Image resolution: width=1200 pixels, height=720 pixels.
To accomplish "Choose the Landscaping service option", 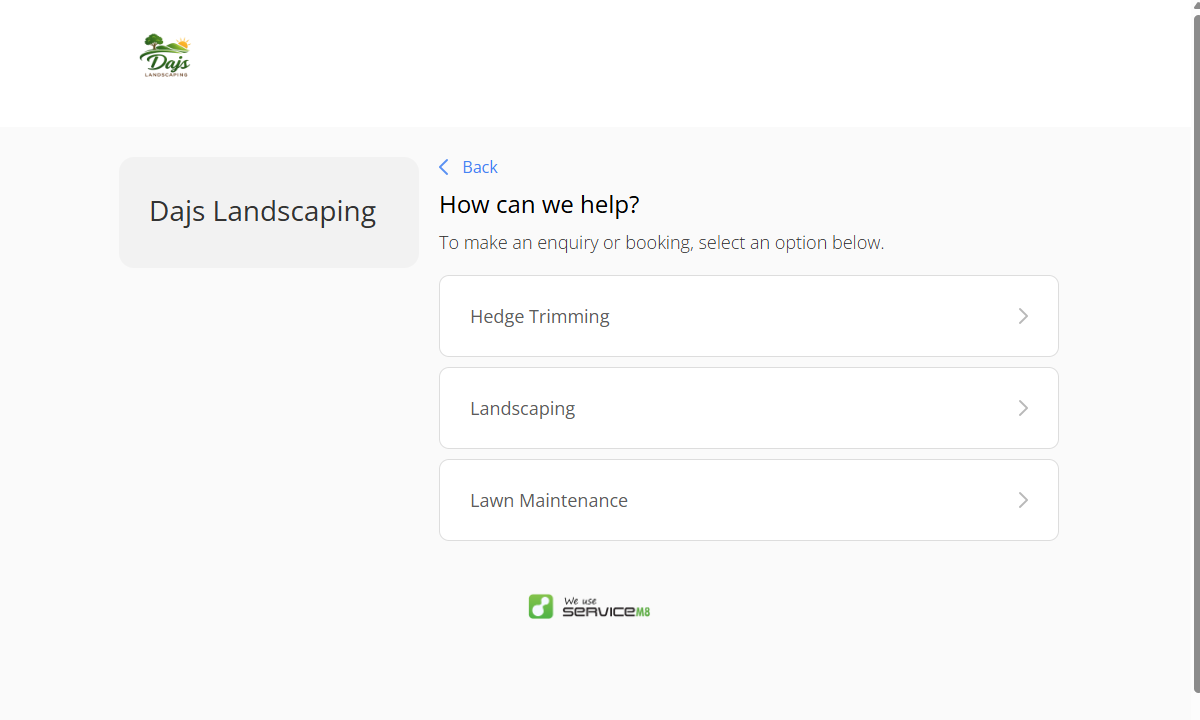I will point(748,408).
